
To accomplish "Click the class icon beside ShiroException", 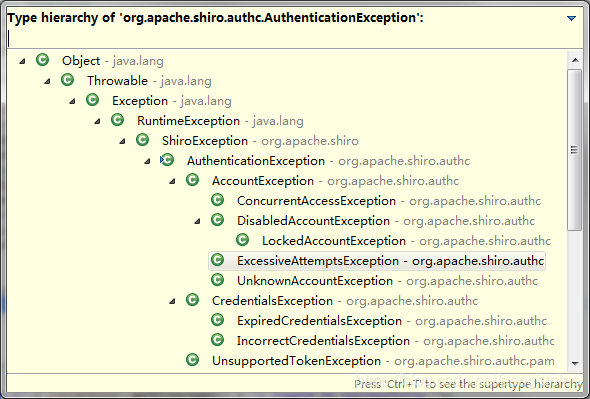I will click(142, 140).
